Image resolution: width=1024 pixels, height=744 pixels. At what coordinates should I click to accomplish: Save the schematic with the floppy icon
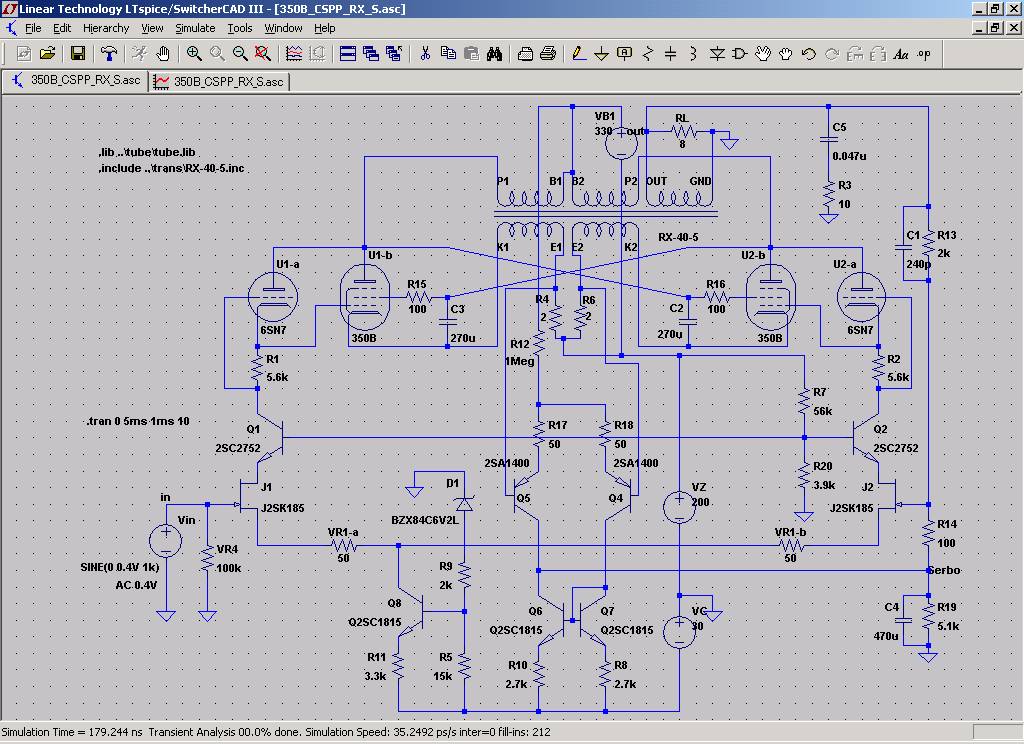coord(78,54)
